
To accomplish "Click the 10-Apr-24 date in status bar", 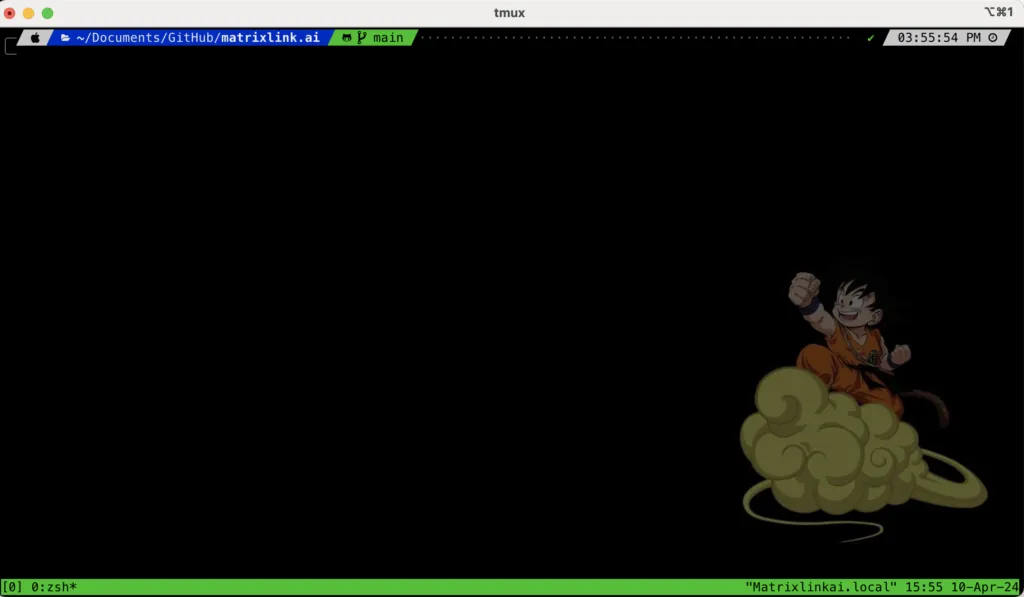I will tap(987, 587).
